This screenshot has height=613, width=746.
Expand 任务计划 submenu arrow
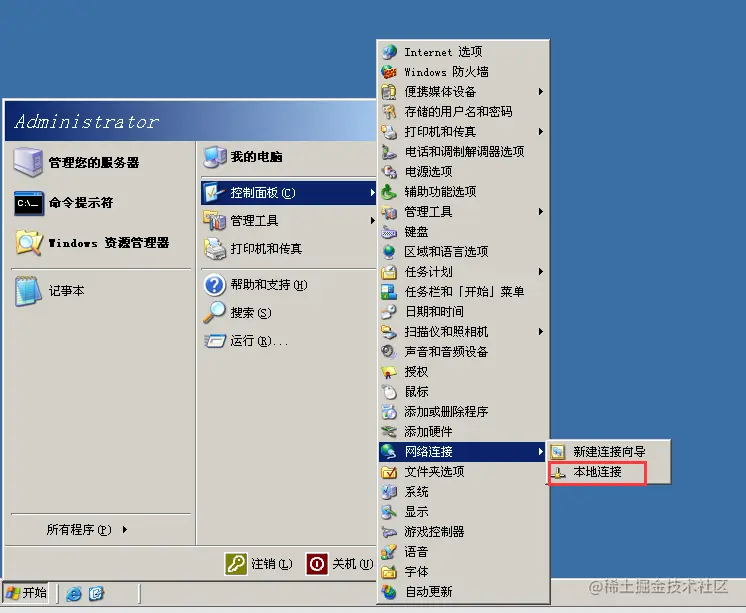[x=540, y=271]
